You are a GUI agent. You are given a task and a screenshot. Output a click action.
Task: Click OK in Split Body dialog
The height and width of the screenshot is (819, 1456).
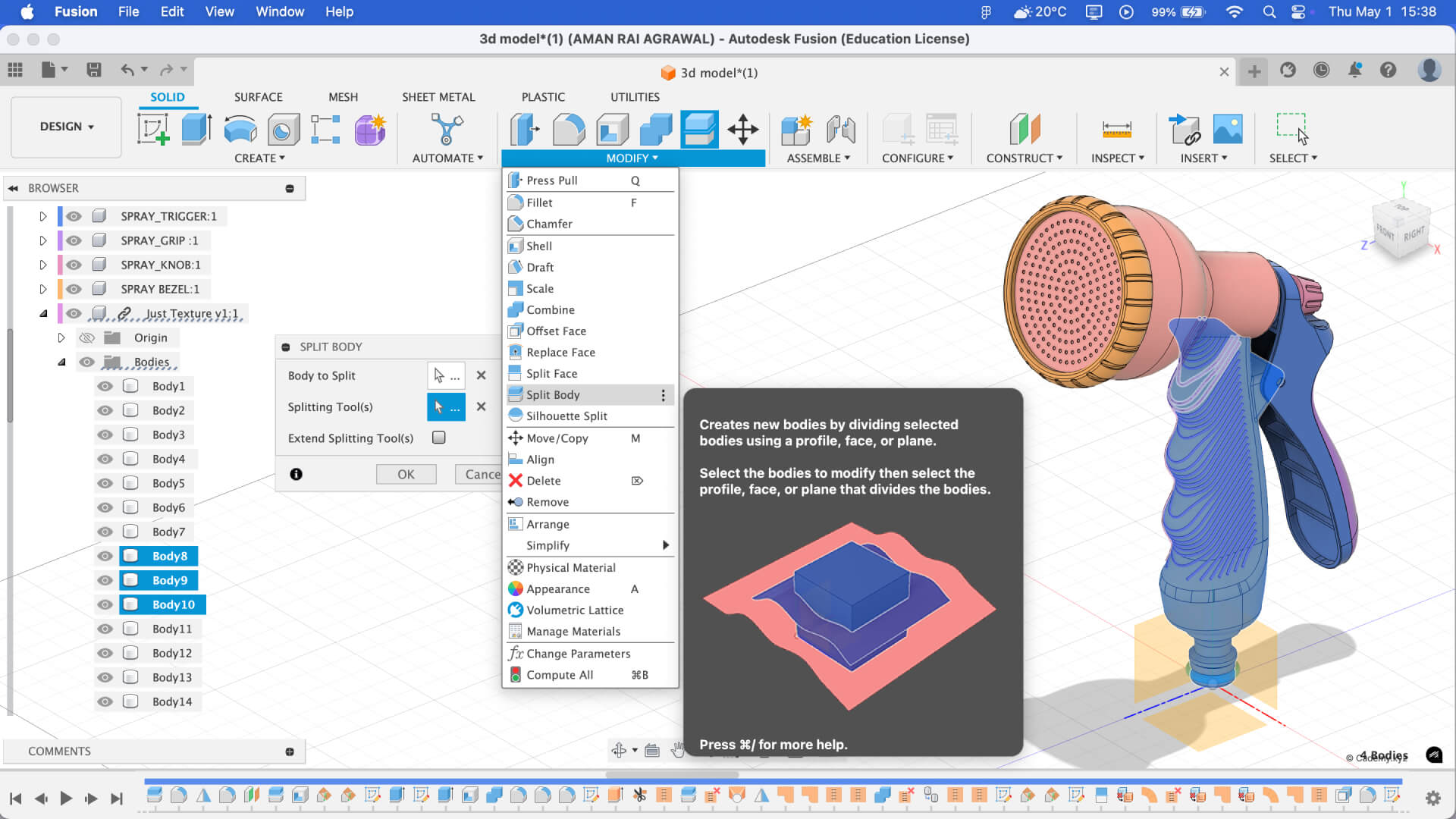tap(406, 474)
